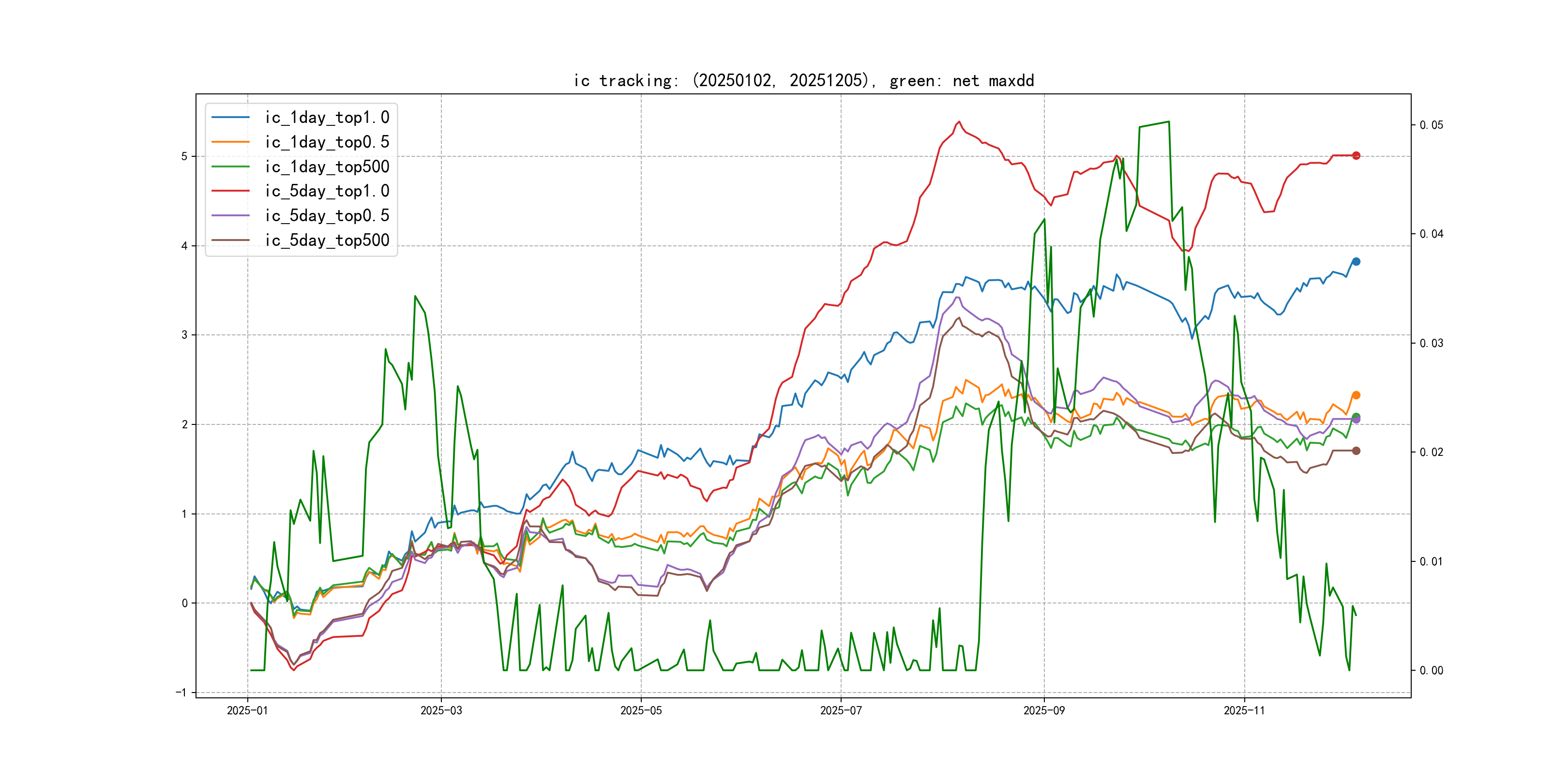Click the ic_5day_top500 legend label
The height and width of the screenshot is (784, 1568).
327,241
